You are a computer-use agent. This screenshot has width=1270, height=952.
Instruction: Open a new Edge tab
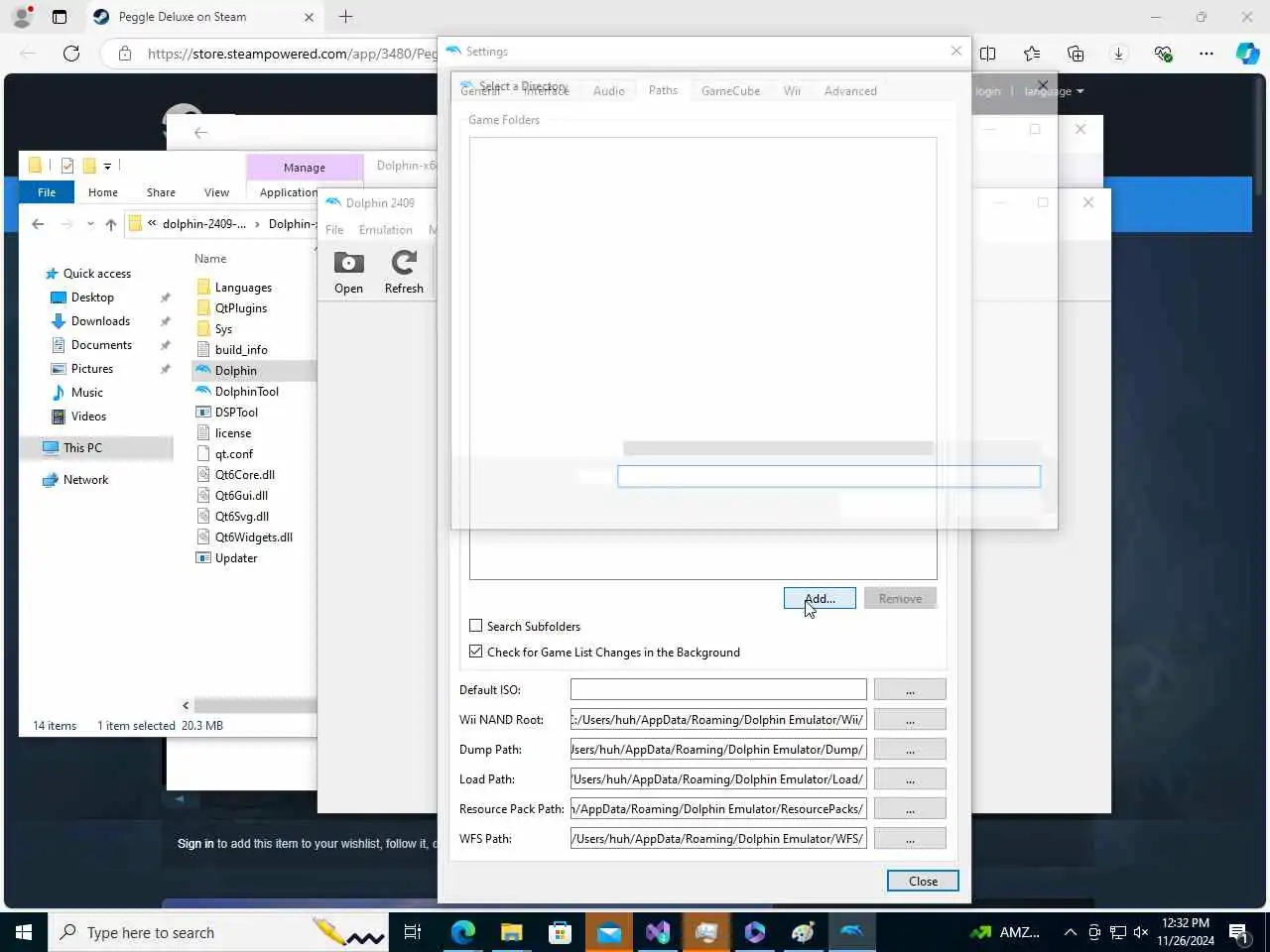345,17
